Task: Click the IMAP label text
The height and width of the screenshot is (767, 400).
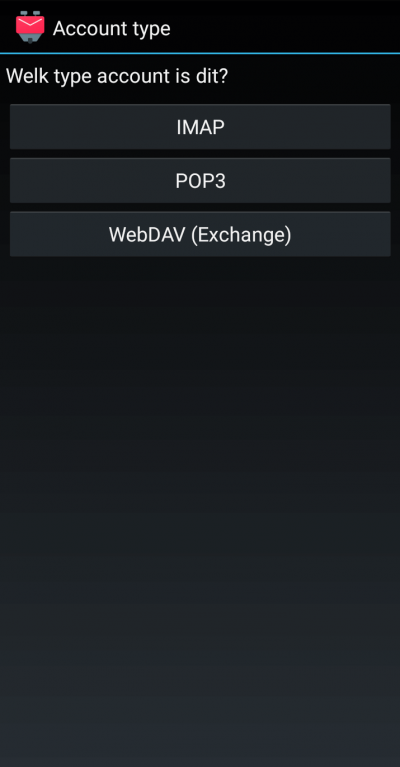Action: point(200,127)
